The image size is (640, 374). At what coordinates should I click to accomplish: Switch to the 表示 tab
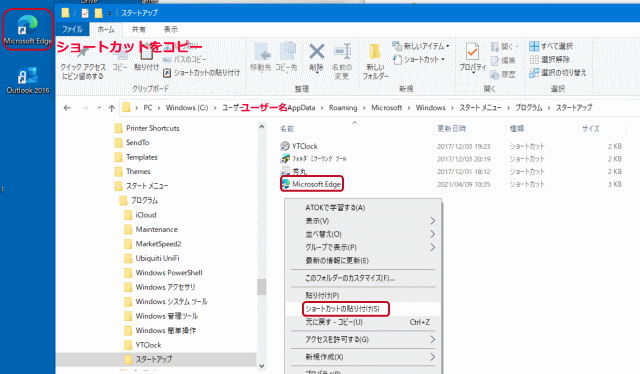(171, 29)
